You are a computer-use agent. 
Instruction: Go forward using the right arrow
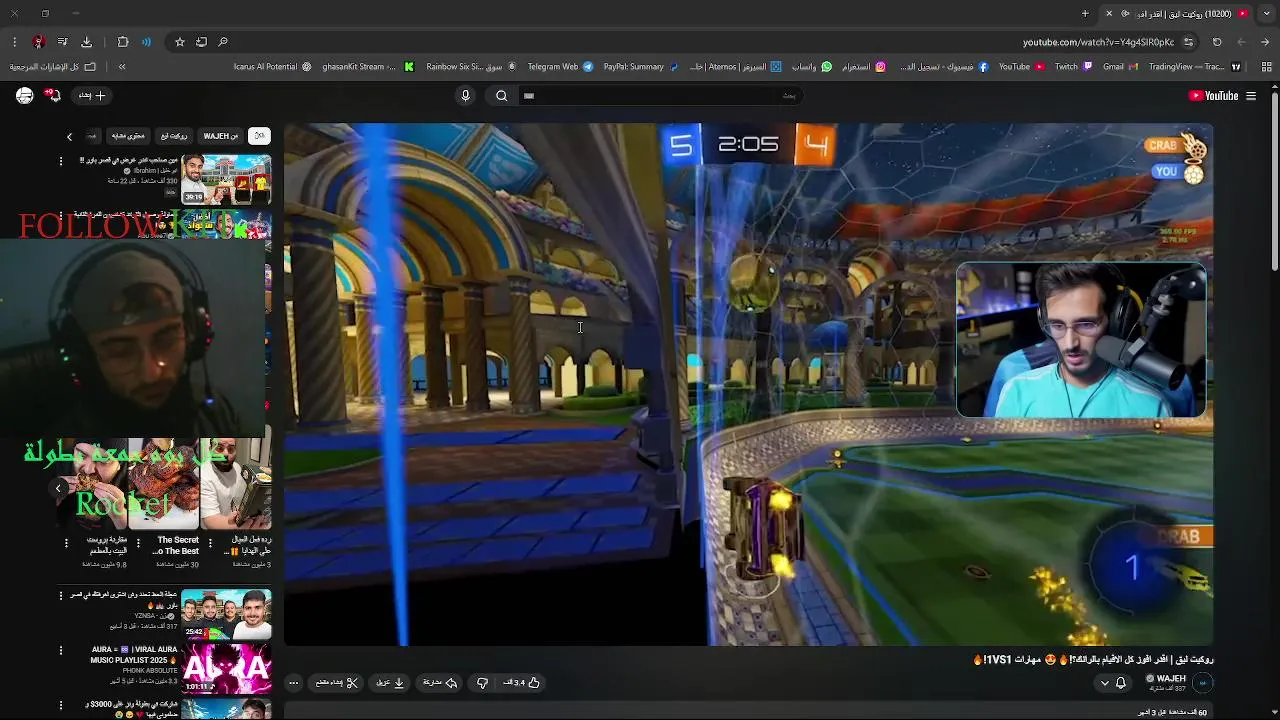tap(1265, 42)
